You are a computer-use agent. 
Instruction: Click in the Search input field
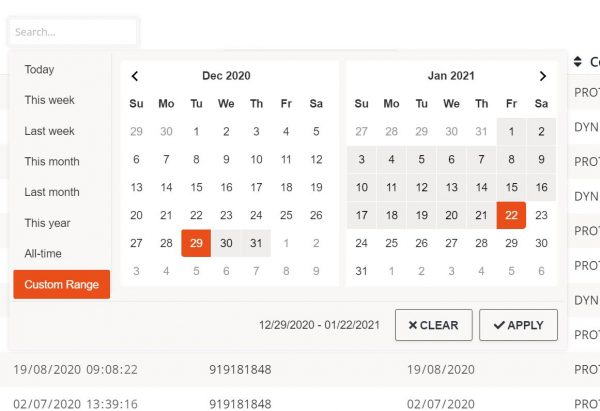click(72, 32)
